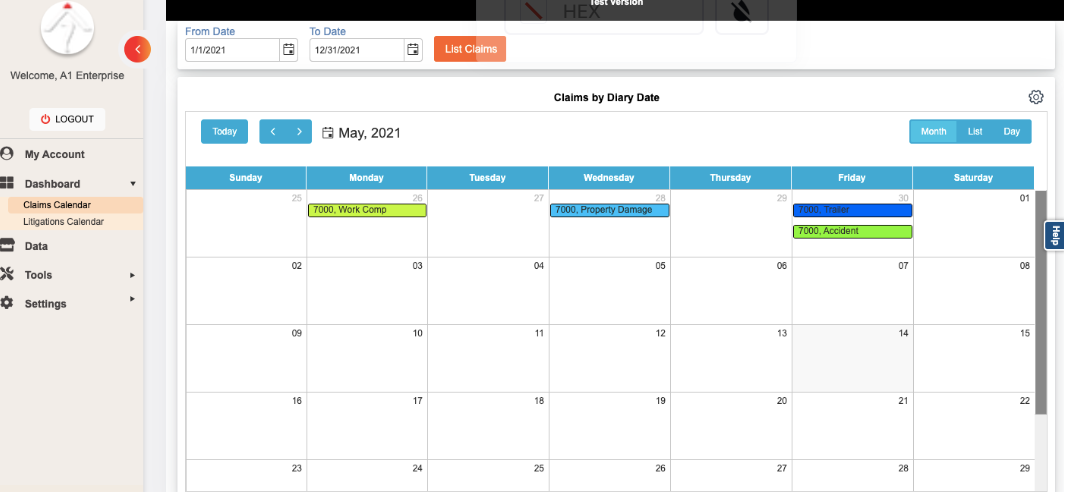The height and width of the screenshot is (492, 1066).
Task: Open the blue 7000, Trailer claim event
Action: (852, 210)
